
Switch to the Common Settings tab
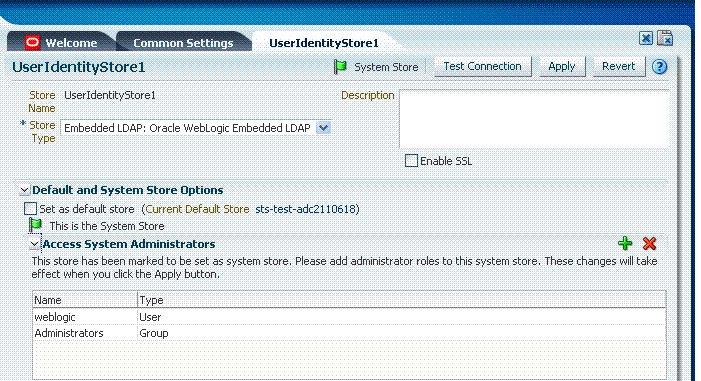[183, 43]
